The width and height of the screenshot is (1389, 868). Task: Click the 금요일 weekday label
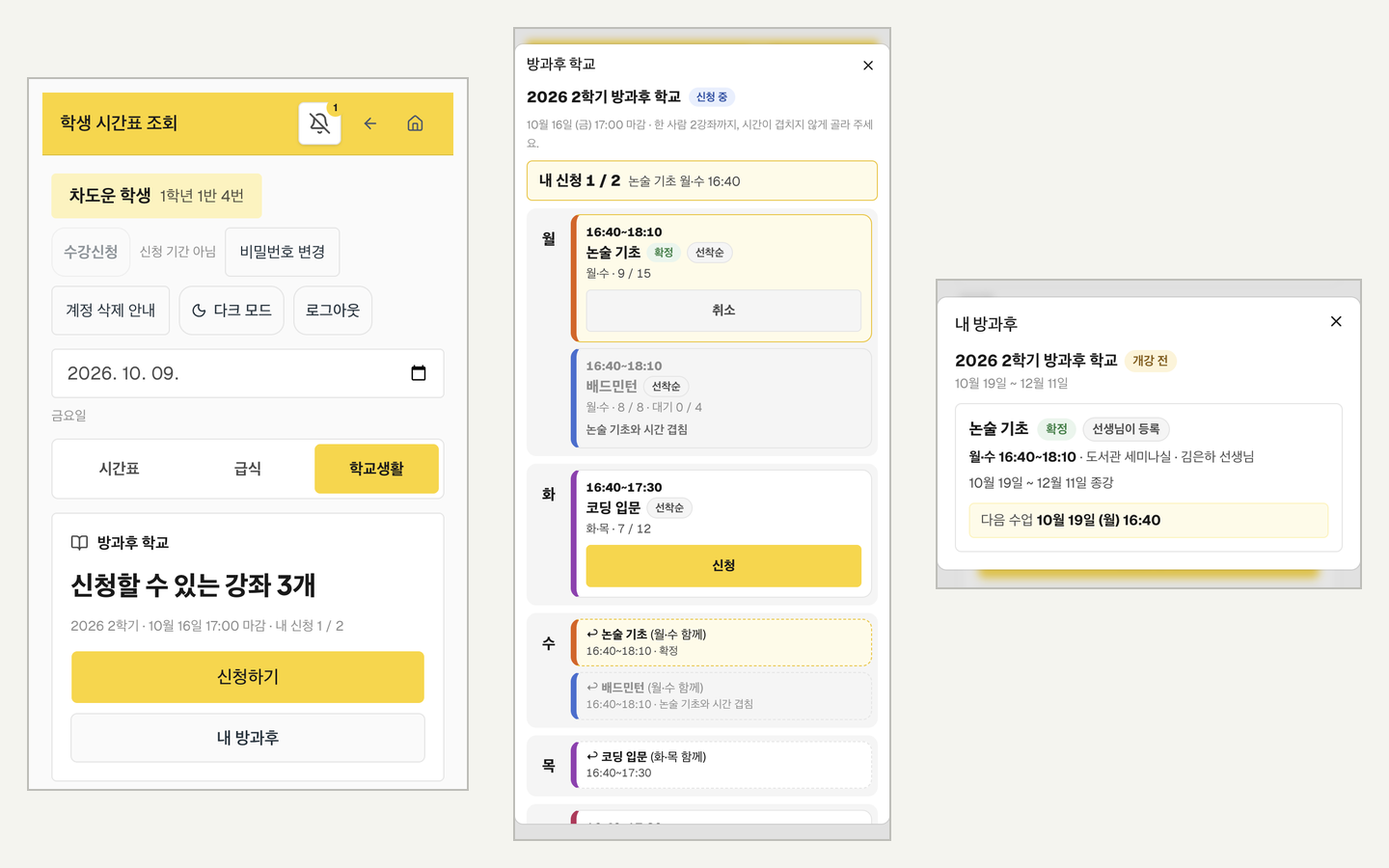[x=68, y=416]
